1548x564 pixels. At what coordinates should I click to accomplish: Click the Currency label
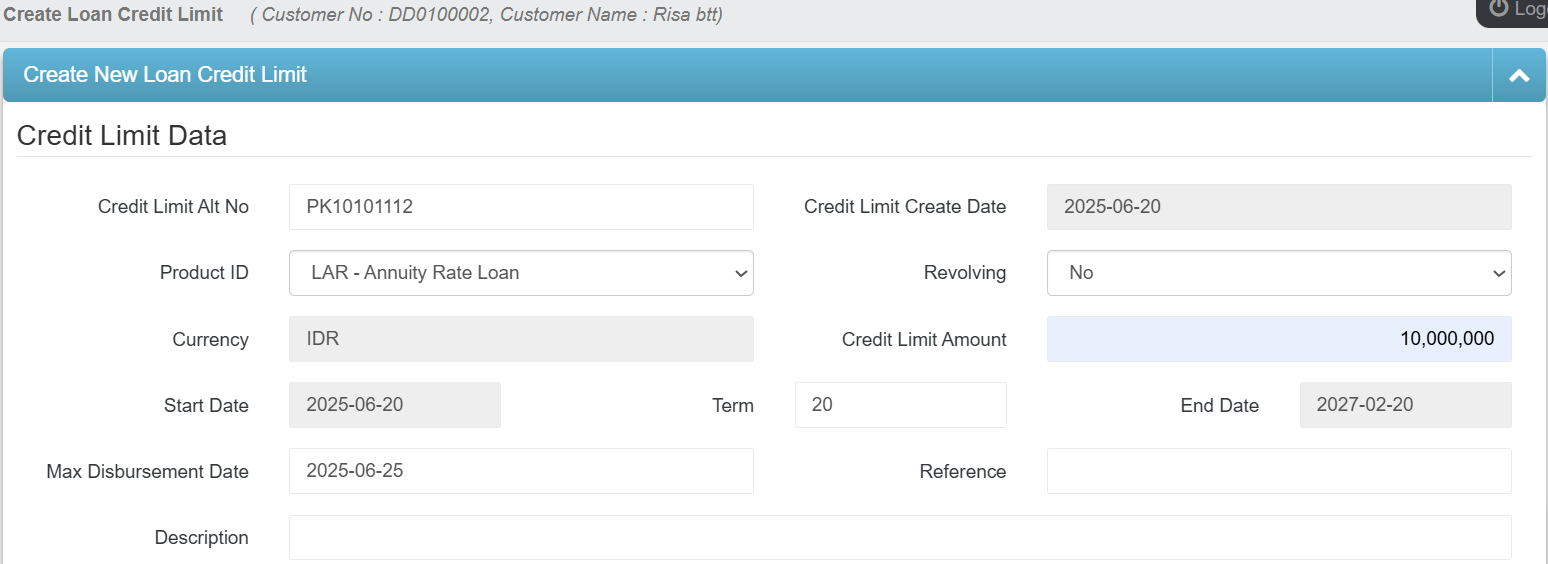pos(210,339)
